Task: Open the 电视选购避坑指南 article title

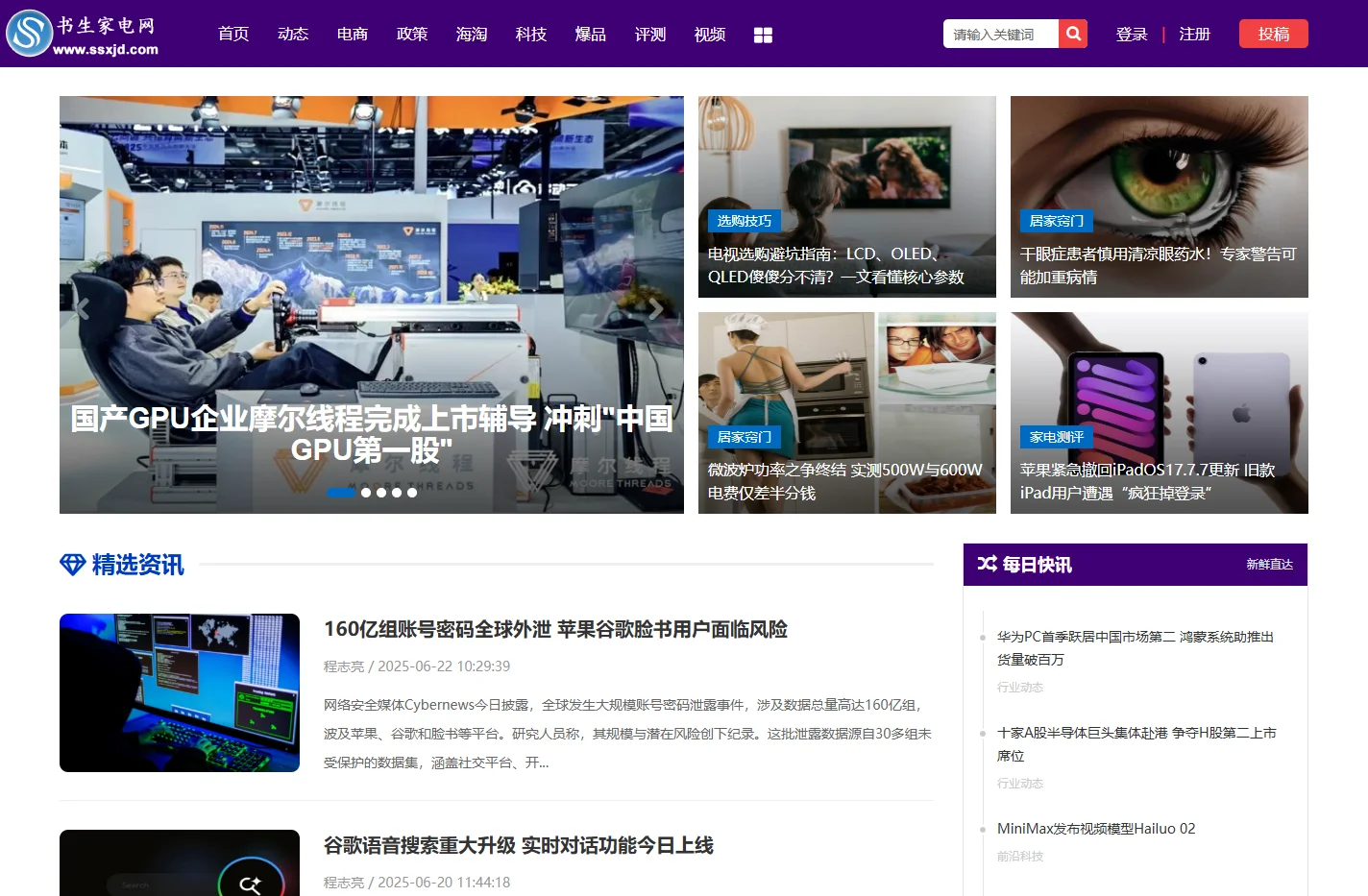Action: [x=836, y=265]
